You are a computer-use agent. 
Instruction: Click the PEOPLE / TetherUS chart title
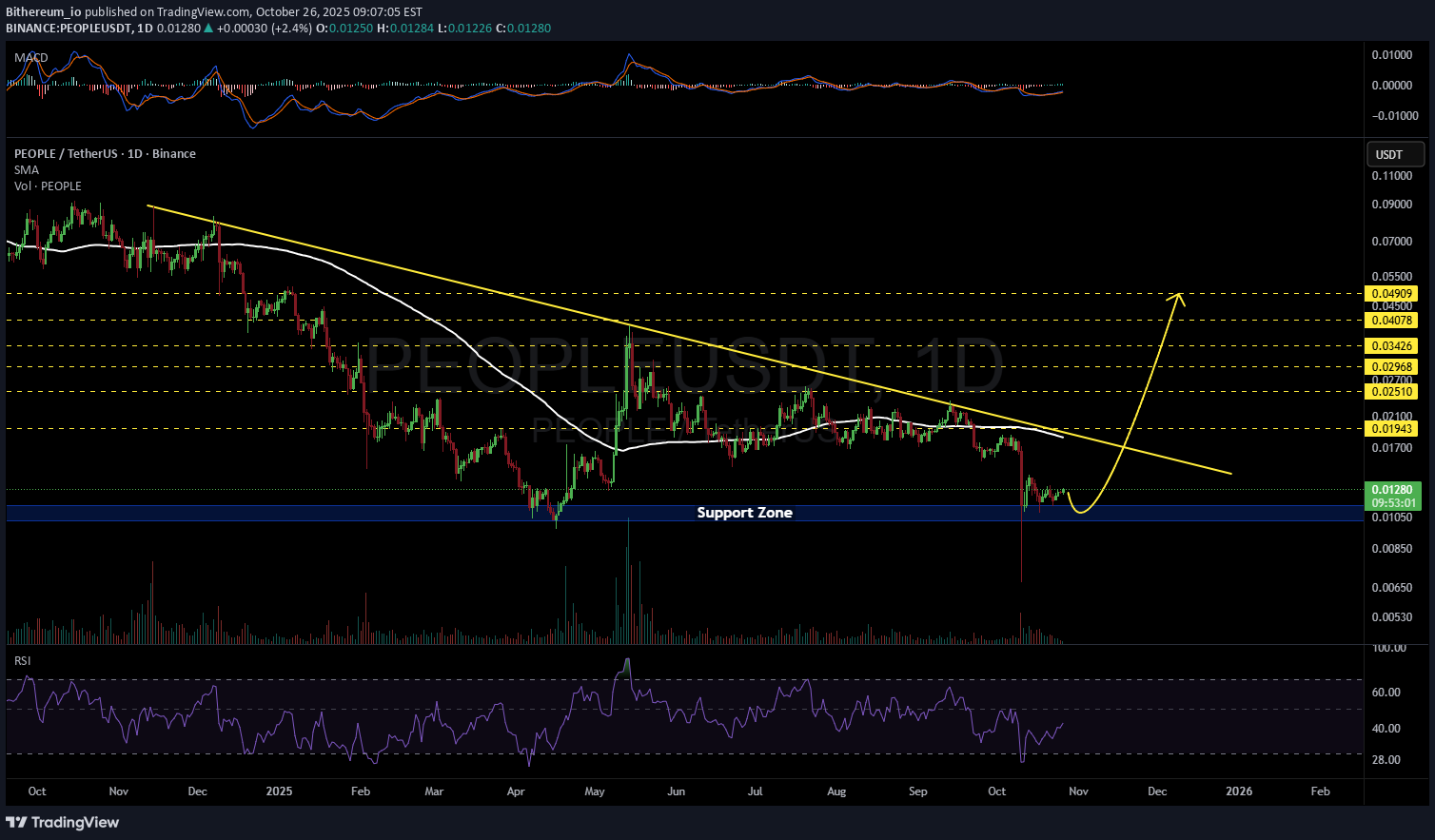point(105,154)
